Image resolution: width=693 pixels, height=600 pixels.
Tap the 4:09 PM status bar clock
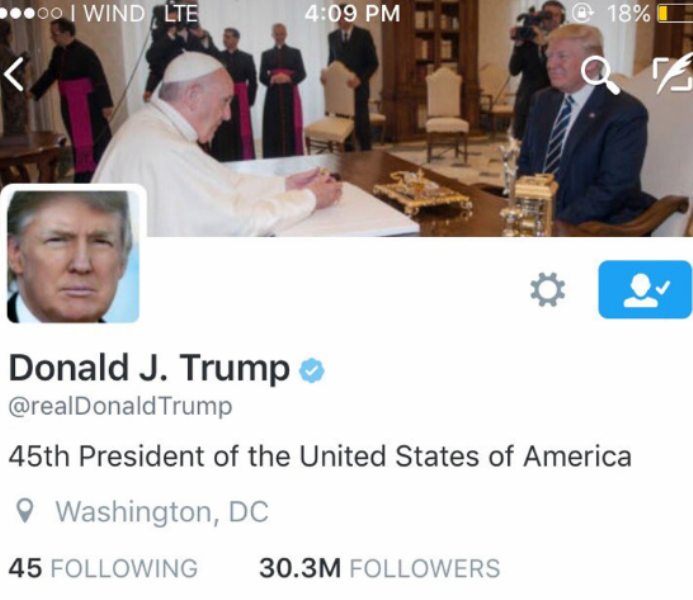click(352, 13)
